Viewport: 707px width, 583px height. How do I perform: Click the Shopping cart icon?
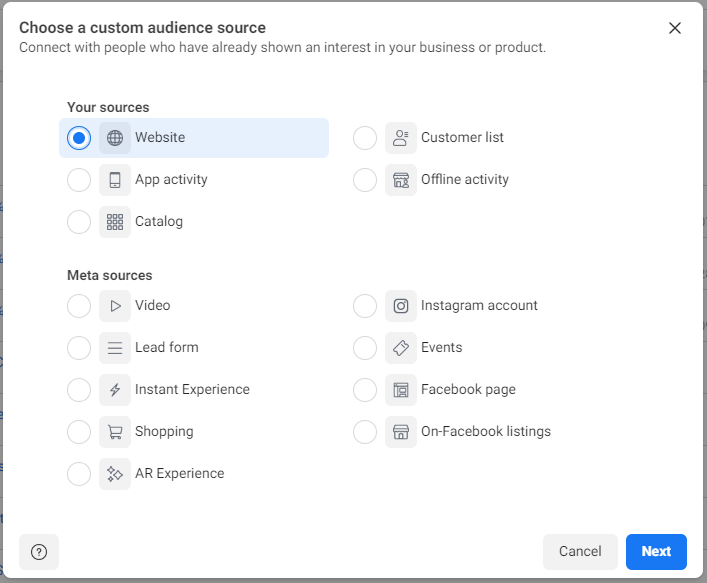[x=115, y=432]
